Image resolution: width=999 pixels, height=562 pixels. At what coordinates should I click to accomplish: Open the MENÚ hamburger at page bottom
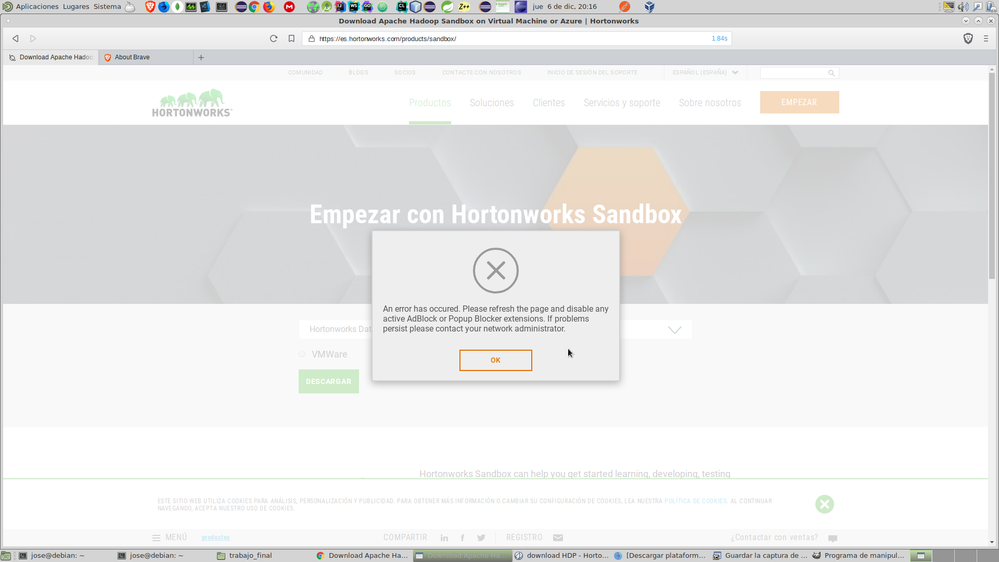pos(169,537)
